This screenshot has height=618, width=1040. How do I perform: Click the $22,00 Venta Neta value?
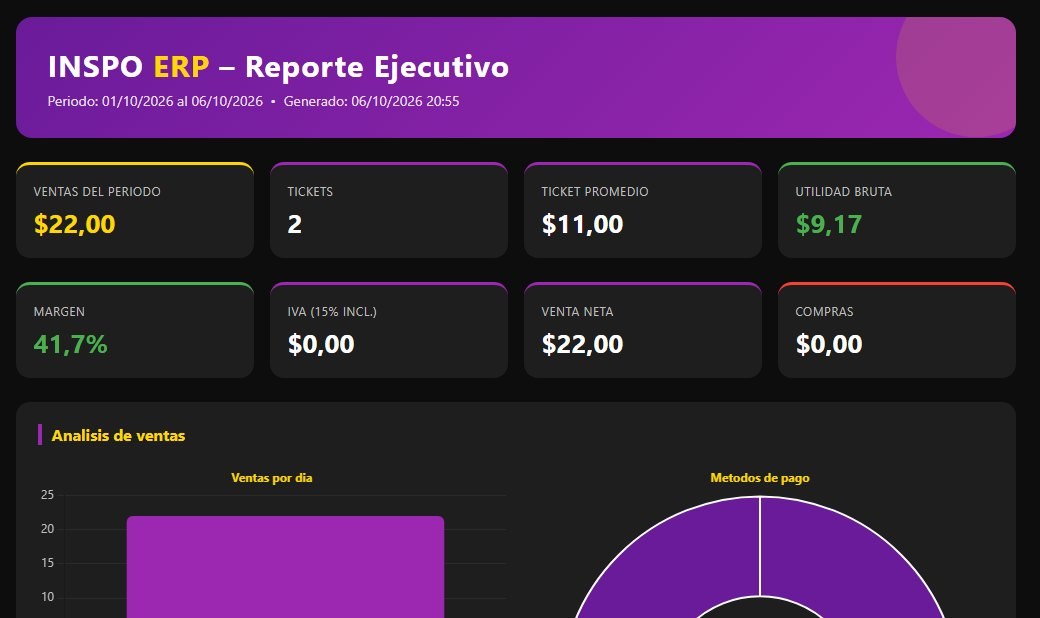click(582, 344)
